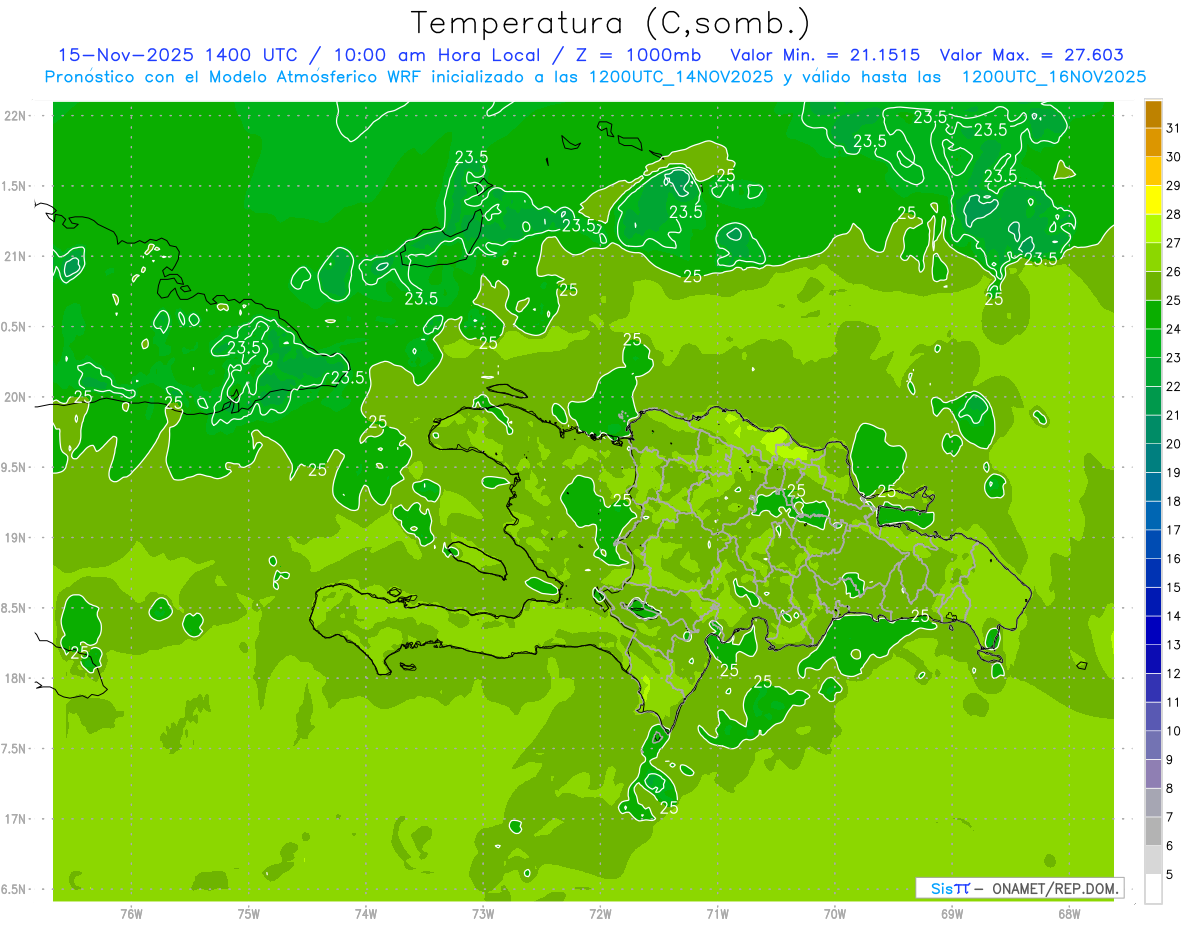Click the '8.5N' latitude axis label
1200x927 pixels.
point(15,608)
